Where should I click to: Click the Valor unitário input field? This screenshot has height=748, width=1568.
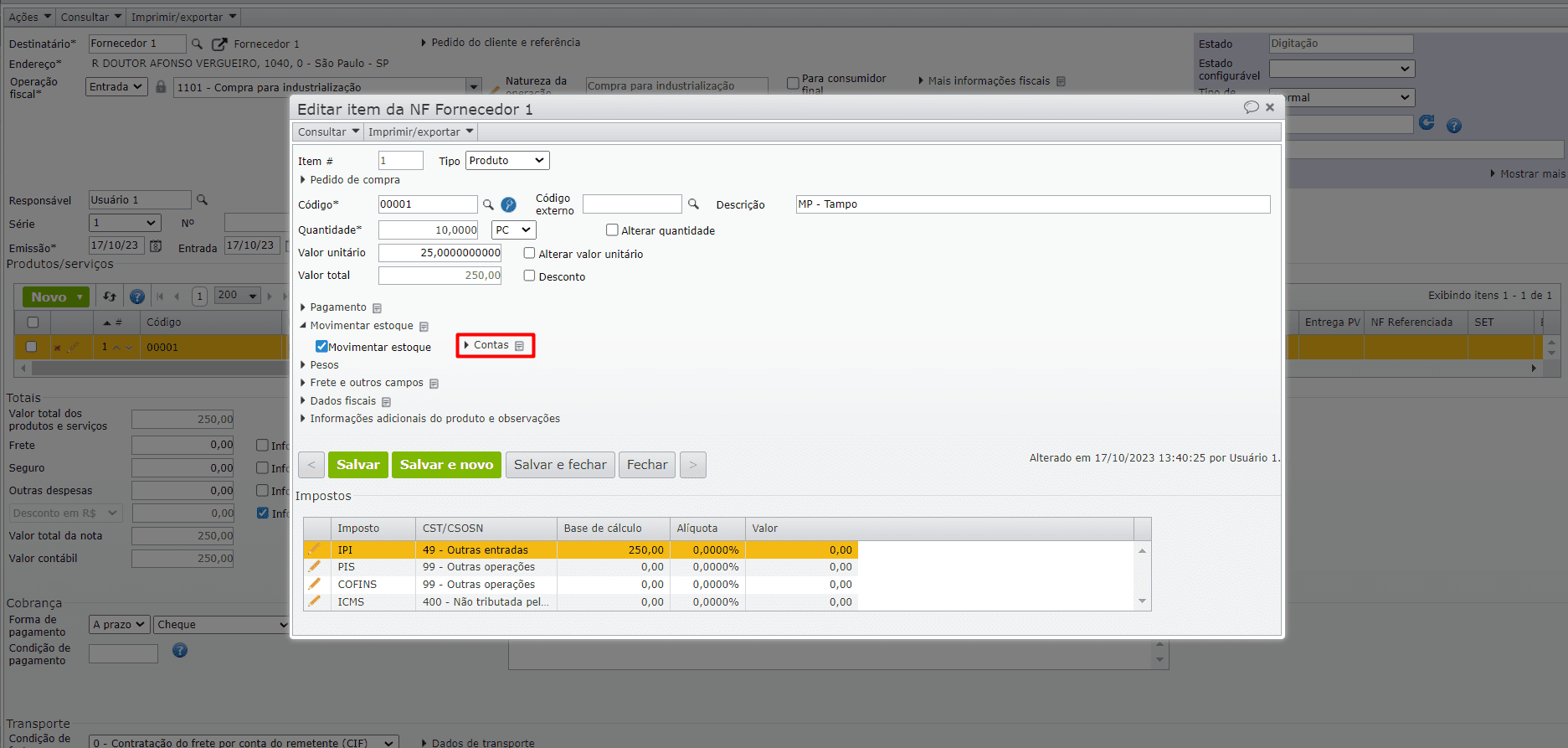pos(440,253)
